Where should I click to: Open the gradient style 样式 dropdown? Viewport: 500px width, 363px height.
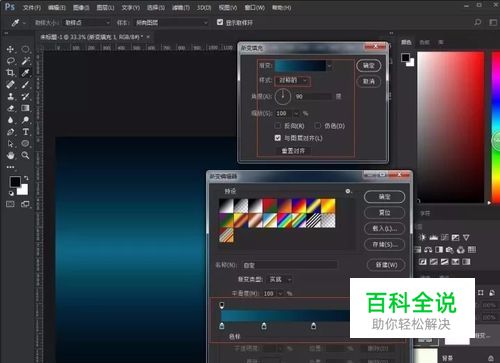[292, 80]
